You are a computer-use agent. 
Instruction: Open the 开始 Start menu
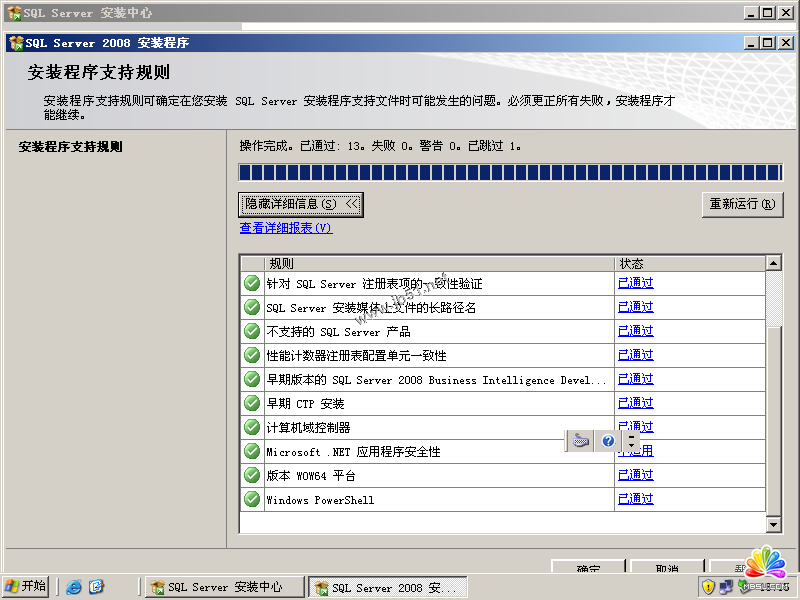pyautogui.click(x=26, y=587)
